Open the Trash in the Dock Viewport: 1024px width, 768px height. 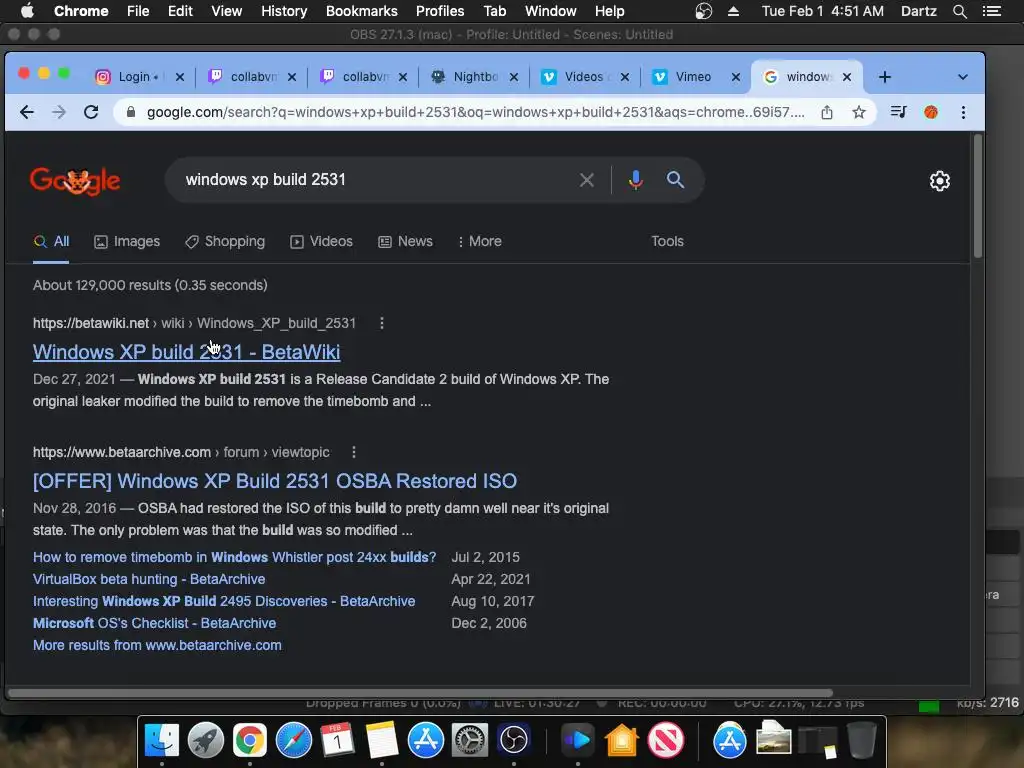point(862,741)
